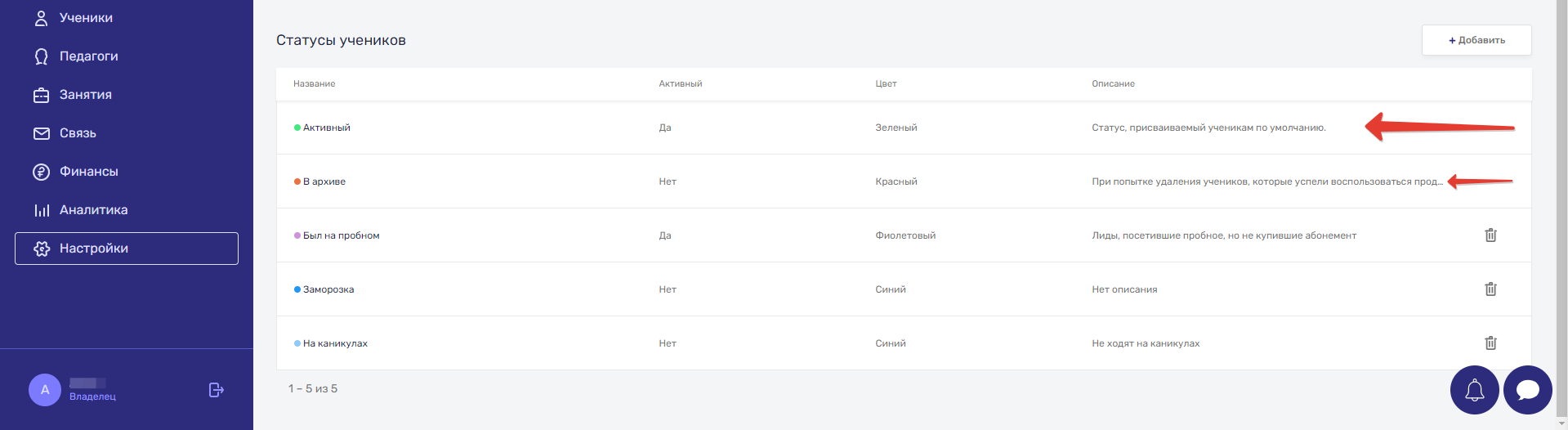This screenshot has width=1568, height=430.
Task: Click trash icon for Заморозка row
Action: point(1490,289)
